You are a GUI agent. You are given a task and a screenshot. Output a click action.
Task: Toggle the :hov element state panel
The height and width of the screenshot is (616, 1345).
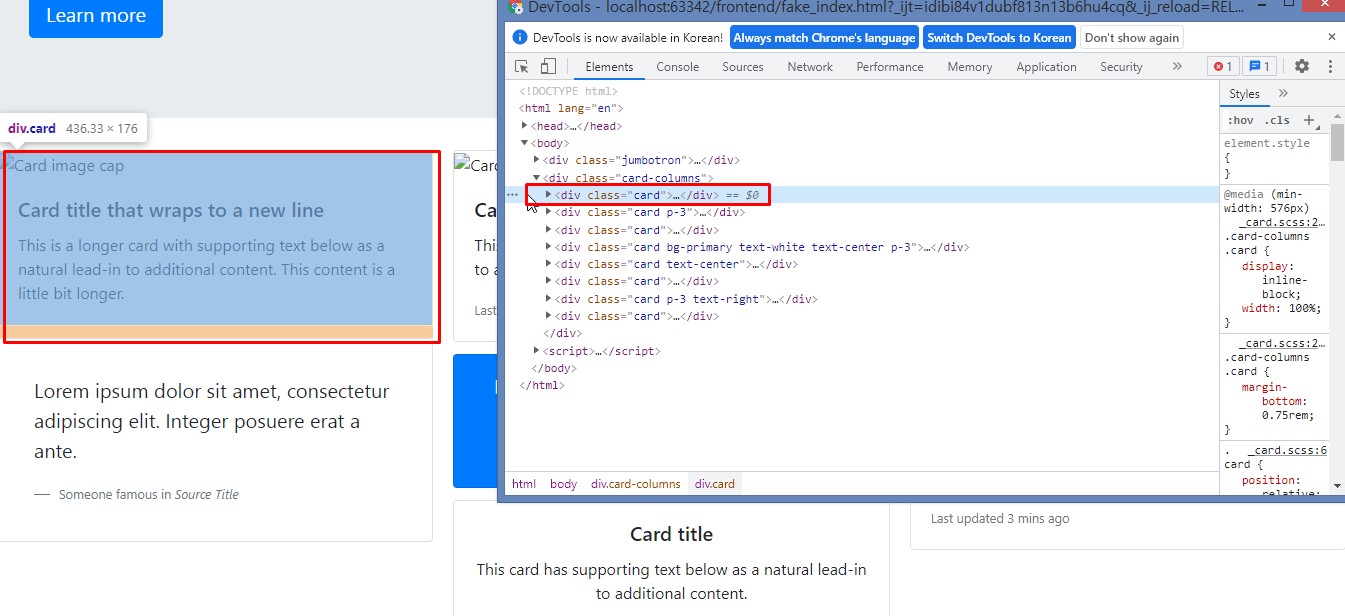[1240, 120]
